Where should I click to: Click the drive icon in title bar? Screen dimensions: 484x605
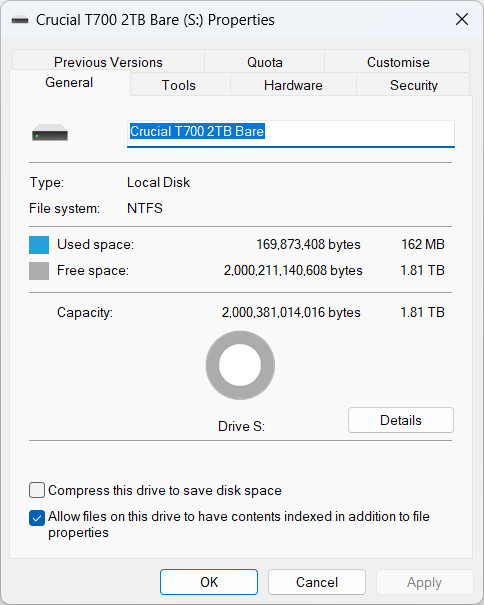tap(20, 20)
